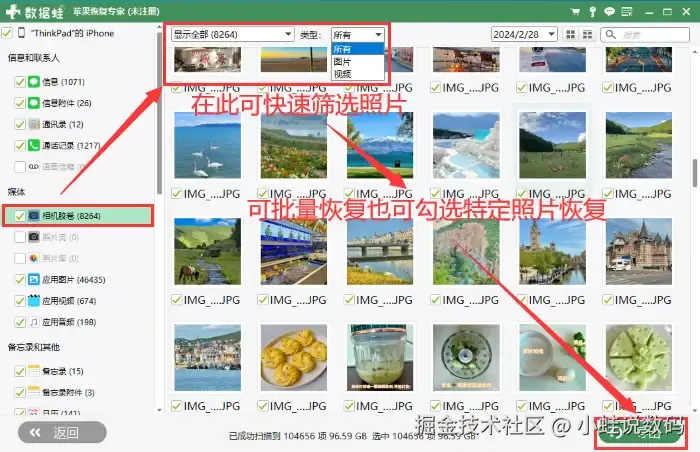700x452 pixels.
Task: Click the 应用音频 music note icon
Action: click(34, 322)
